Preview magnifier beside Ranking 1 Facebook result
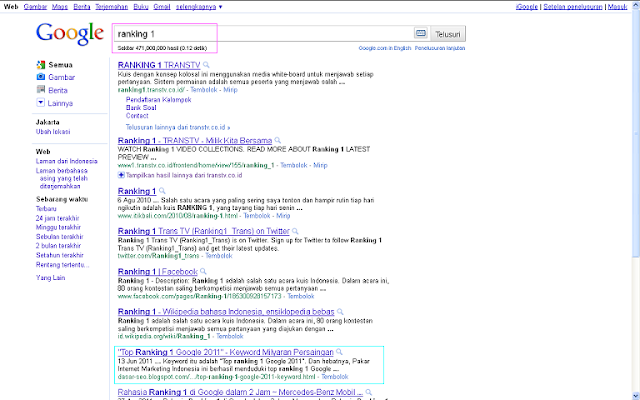640x400 pixels. pyautogui.click(x=203, y=271)
